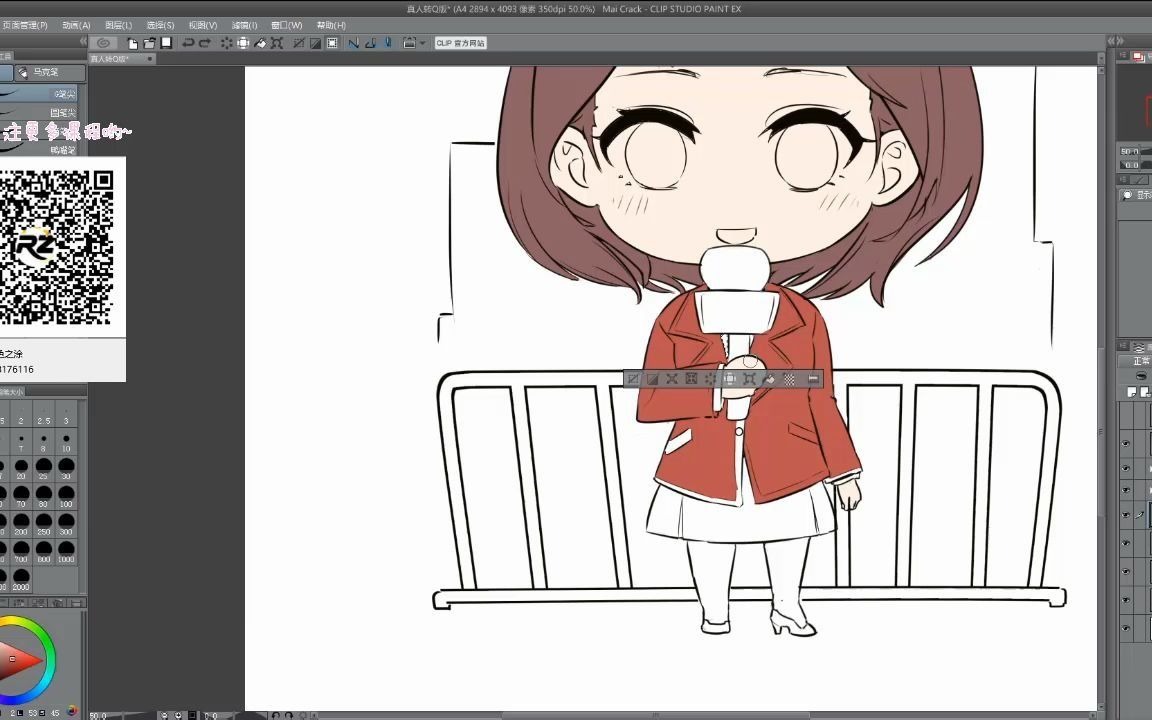This screenshot has width=1152, height=720.
Task: Click the Fill bucket in the floating selection launcher
Action: click(769, 379)
